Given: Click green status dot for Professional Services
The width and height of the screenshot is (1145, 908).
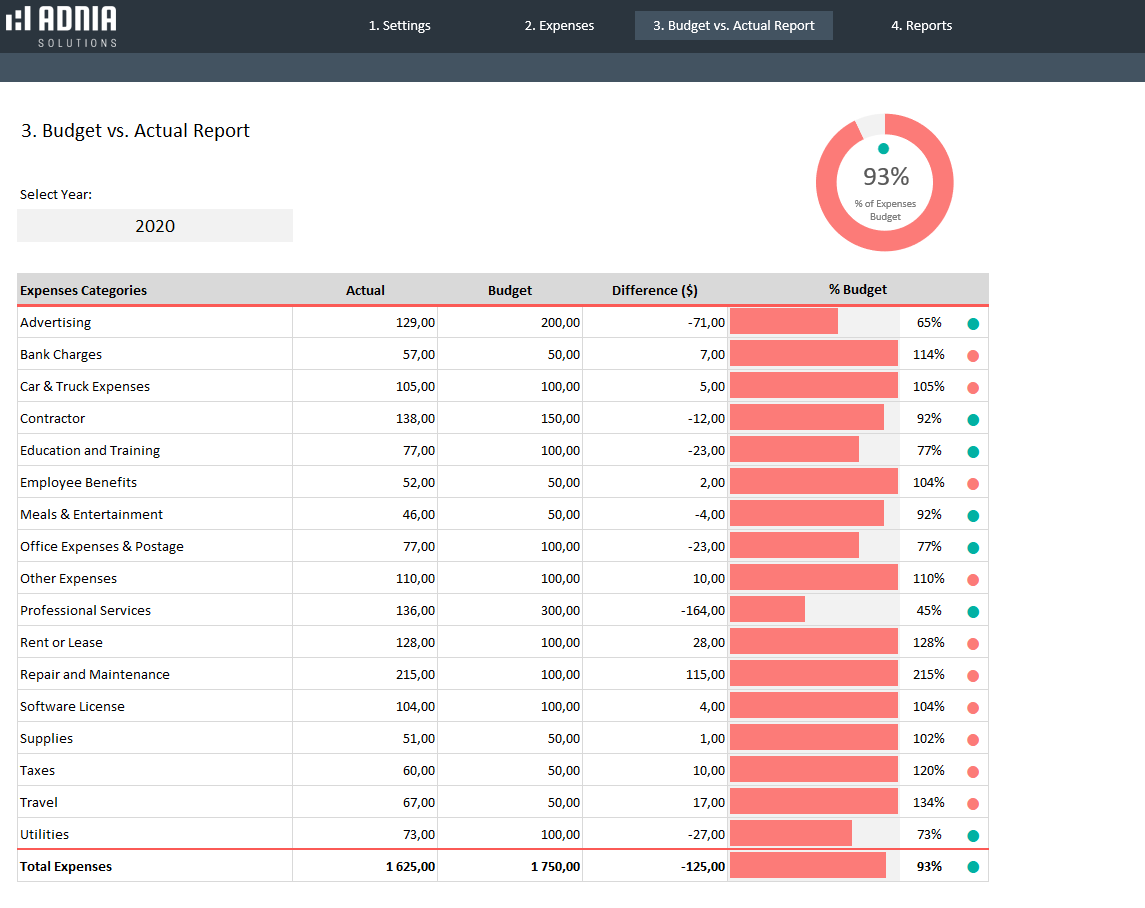Looking at the screenshot, I should 973,612.
